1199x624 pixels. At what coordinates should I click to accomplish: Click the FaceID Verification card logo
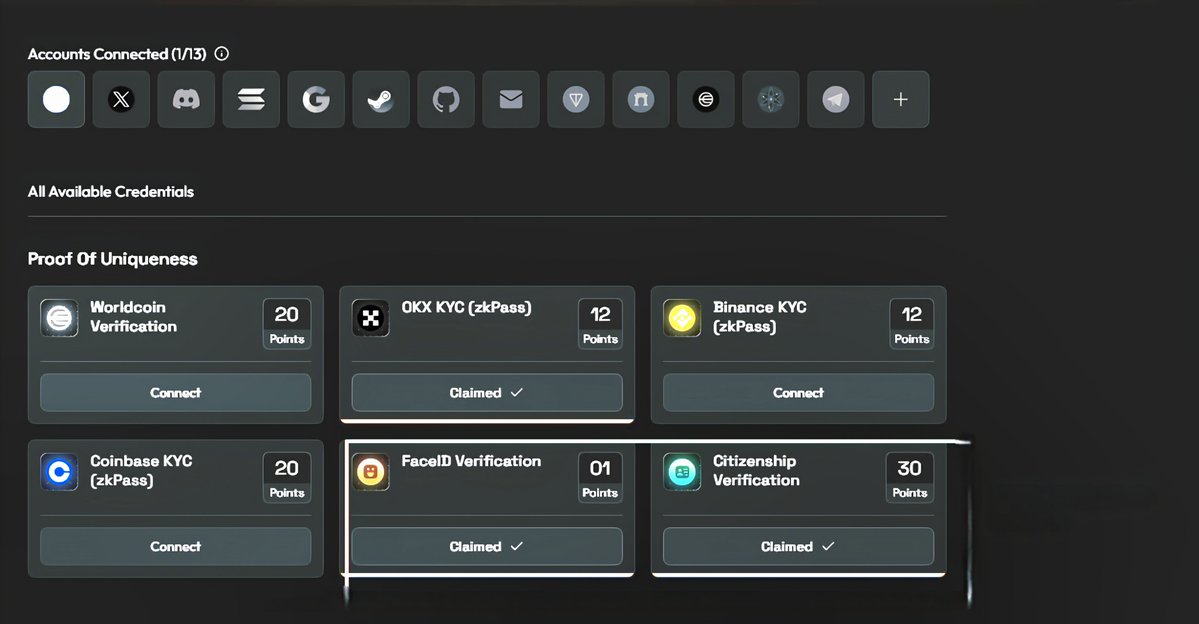tap(371, 471)
